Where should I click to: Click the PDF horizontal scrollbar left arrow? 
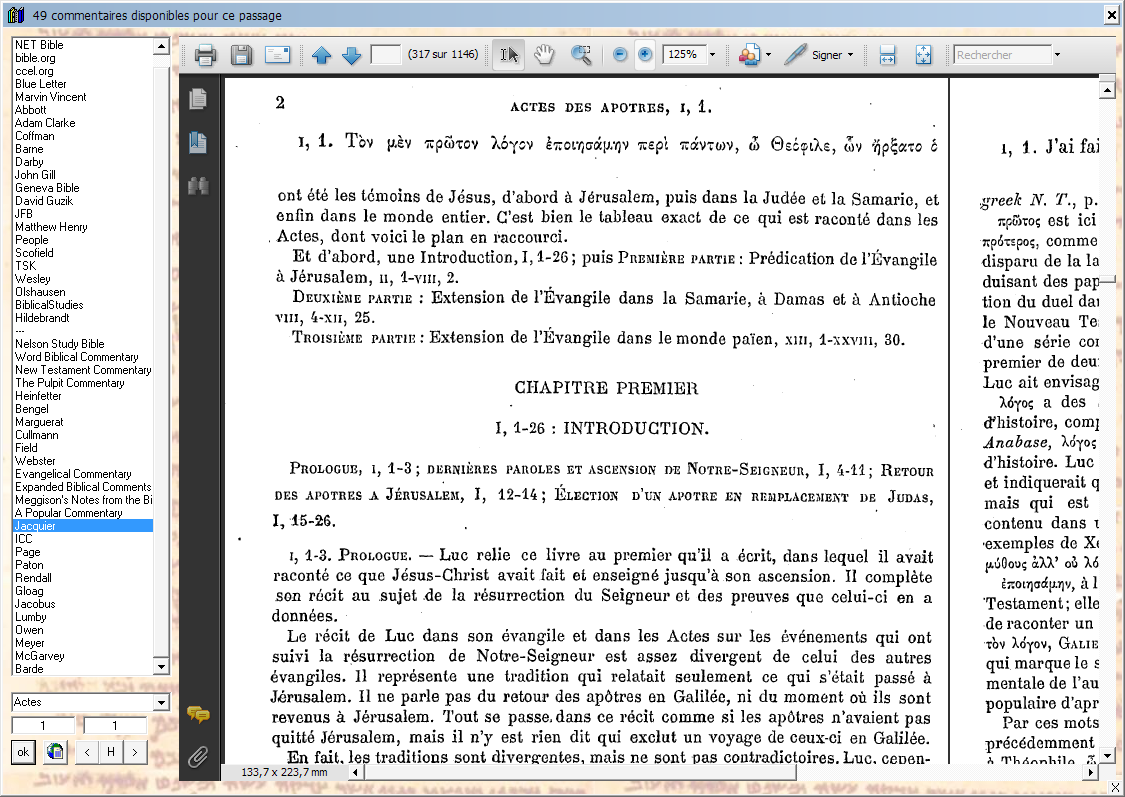tap(356, 772)
